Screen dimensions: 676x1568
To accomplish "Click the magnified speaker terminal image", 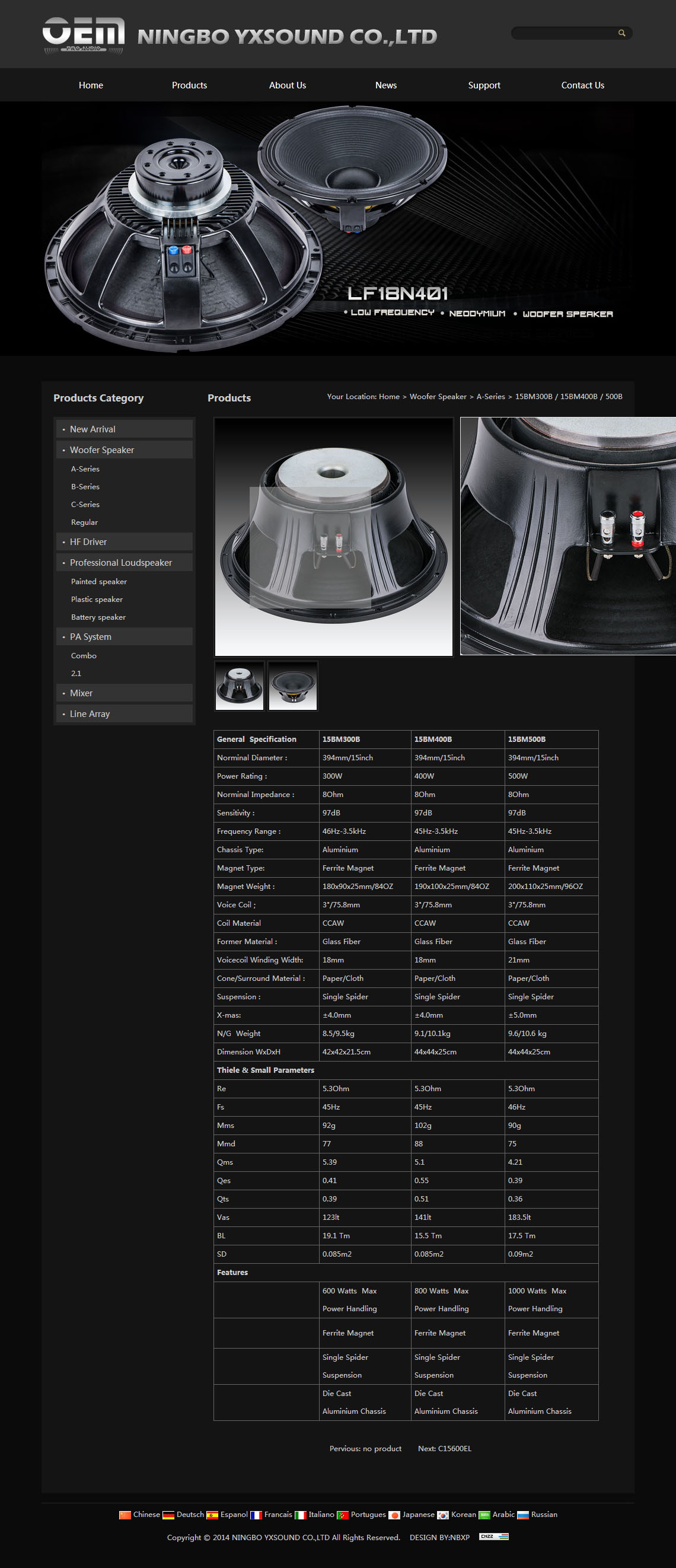I will (567, 536).
